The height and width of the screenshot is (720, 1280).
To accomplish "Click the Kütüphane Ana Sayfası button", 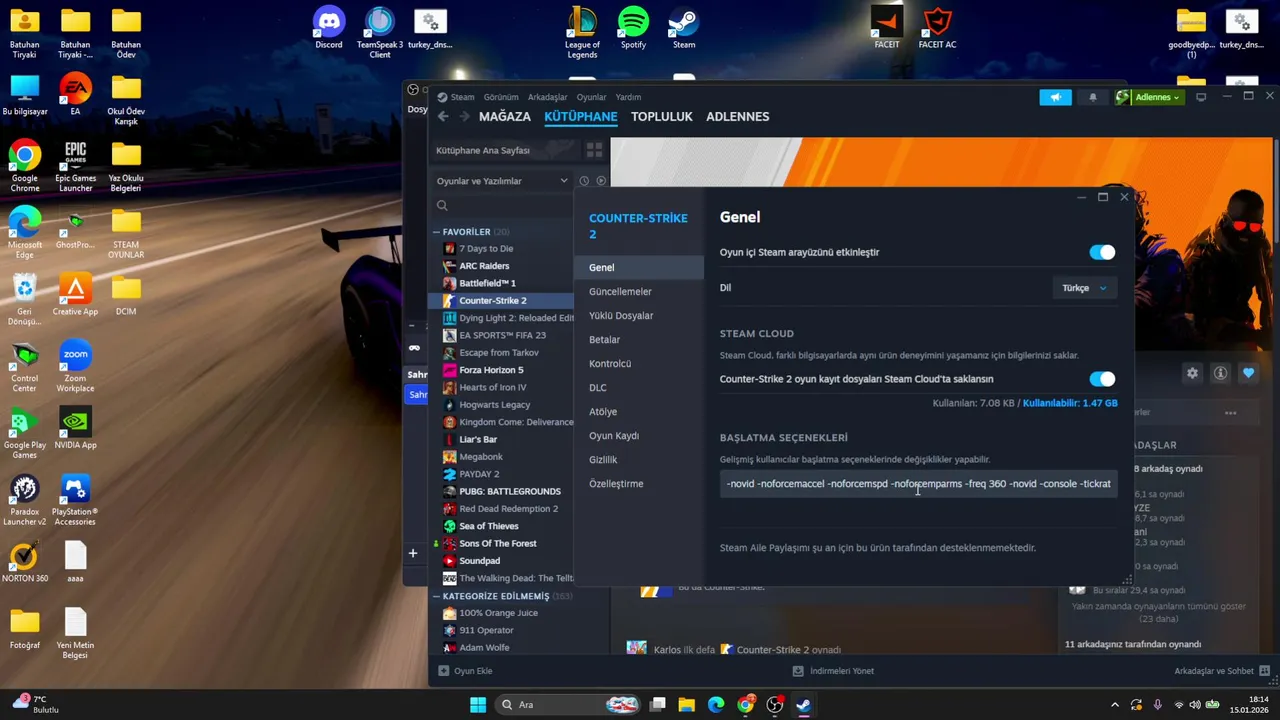I will pyautogui.click(x=504, y=150).
